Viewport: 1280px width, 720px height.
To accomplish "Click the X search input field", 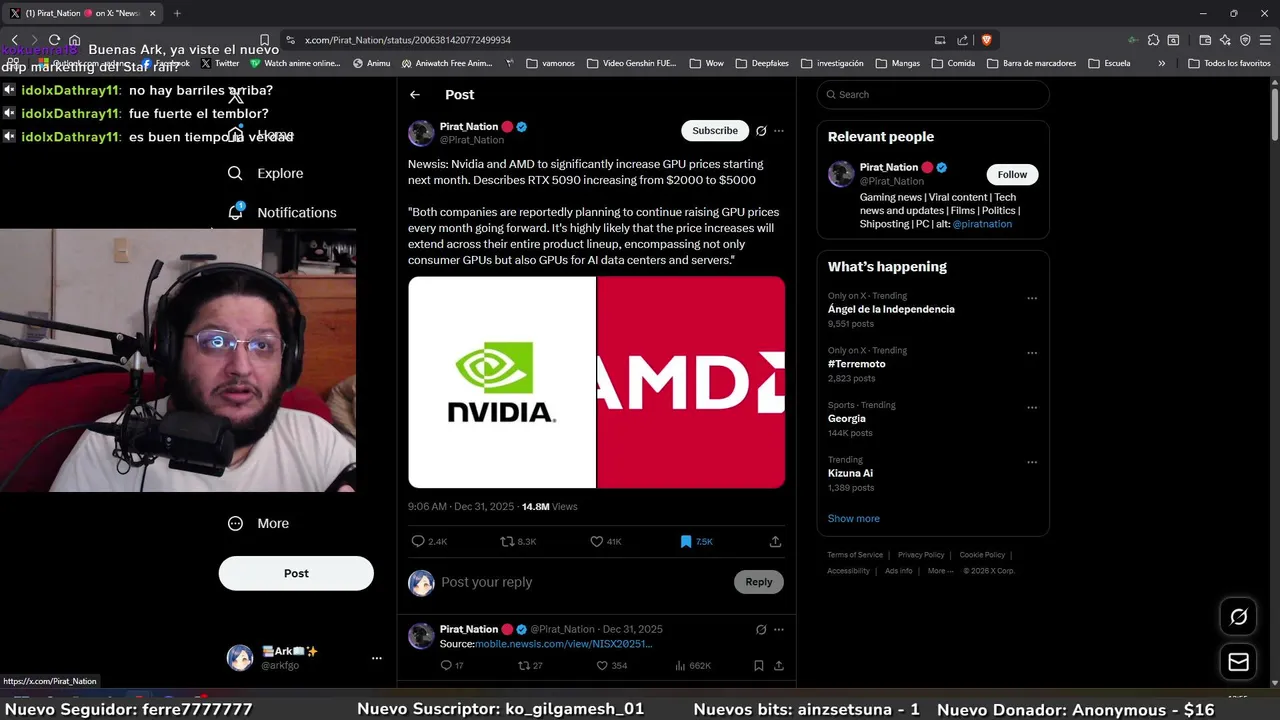I will click(933, 94).
